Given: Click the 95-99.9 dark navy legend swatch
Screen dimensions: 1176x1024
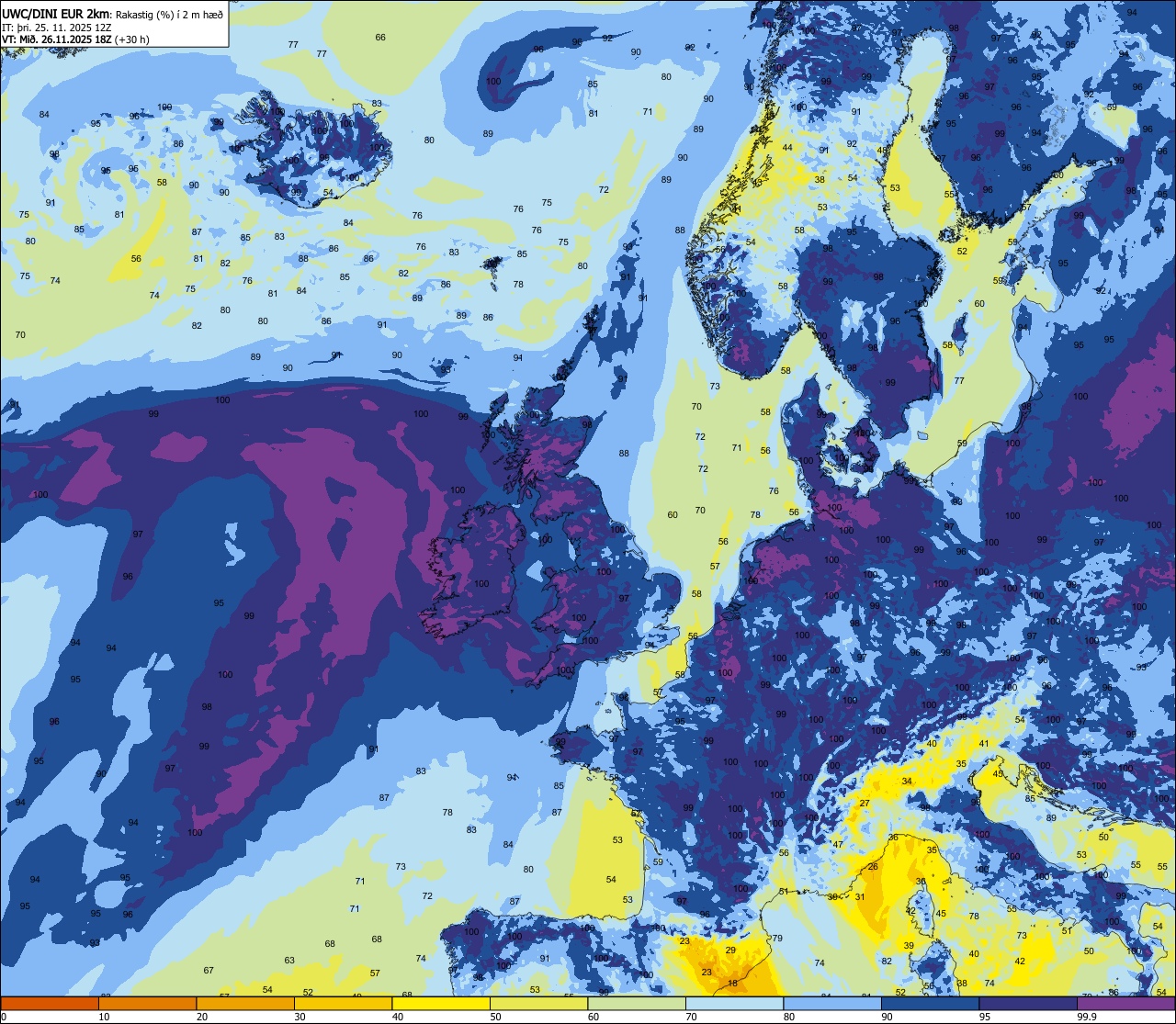Looking at the screenshot, I should [1028, 1003].
